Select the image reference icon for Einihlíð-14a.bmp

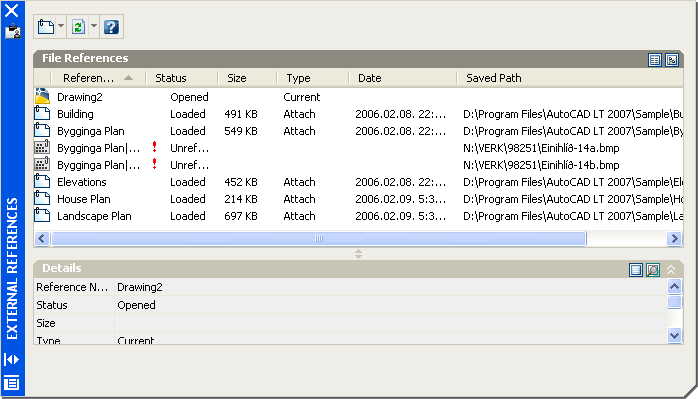click(42, 147)
